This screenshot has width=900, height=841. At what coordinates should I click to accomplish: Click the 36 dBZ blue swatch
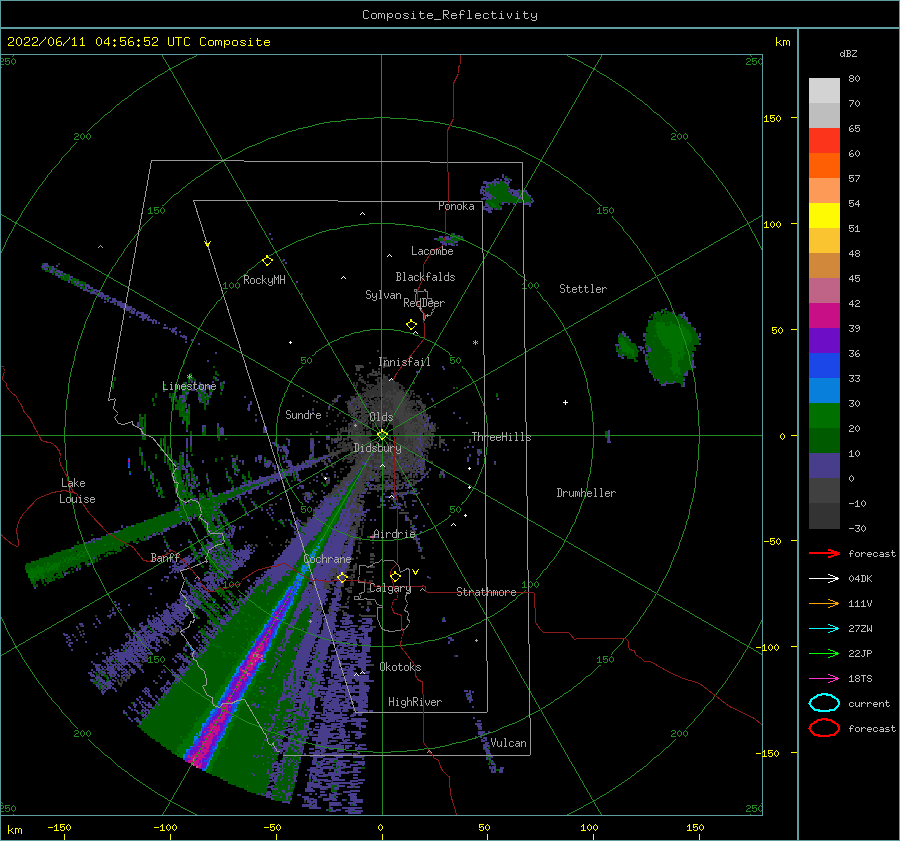(824, 366)
